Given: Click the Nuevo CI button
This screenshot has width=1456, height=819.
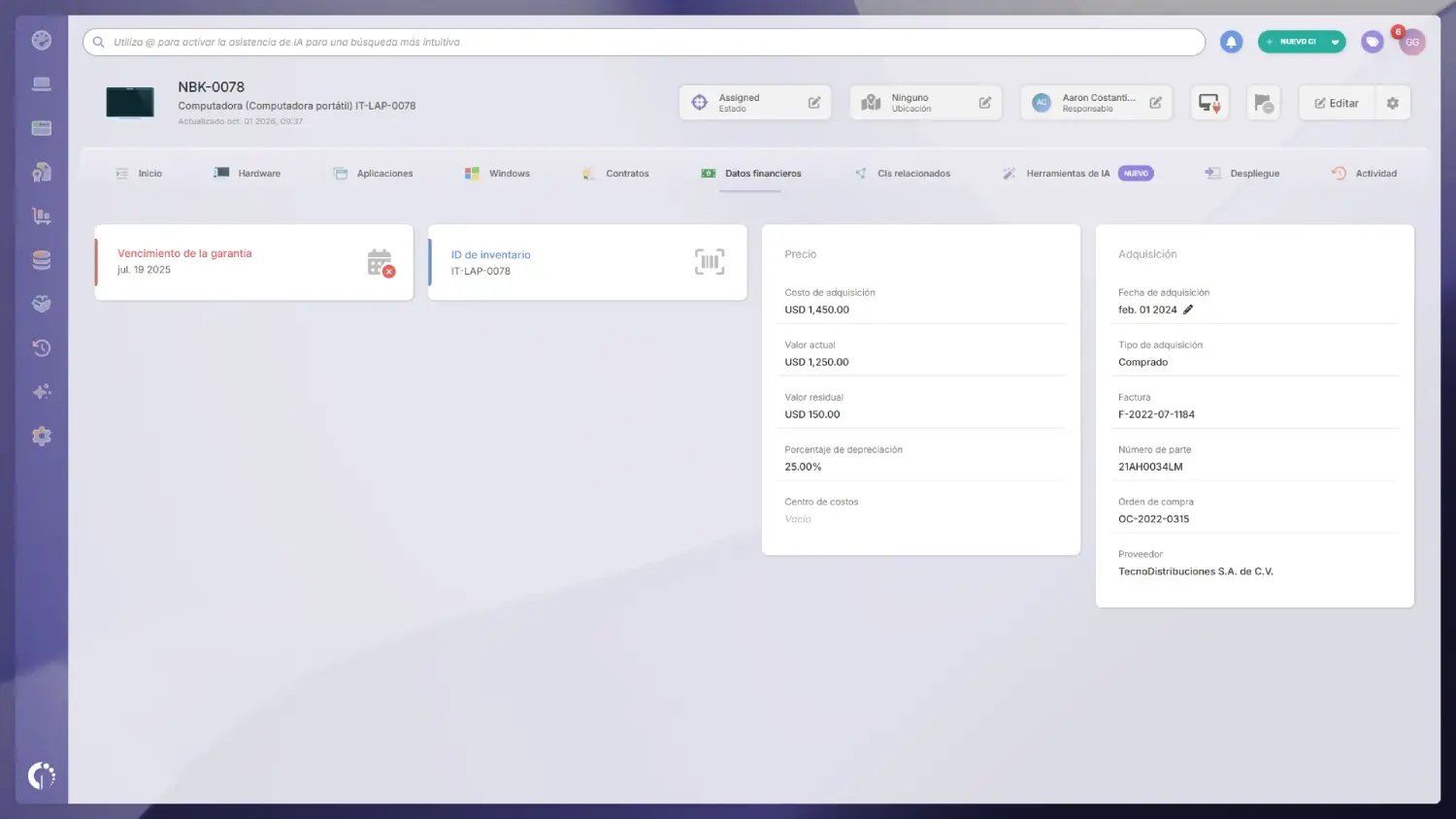Looking at the screenshot, I should tap(1292, 42).
